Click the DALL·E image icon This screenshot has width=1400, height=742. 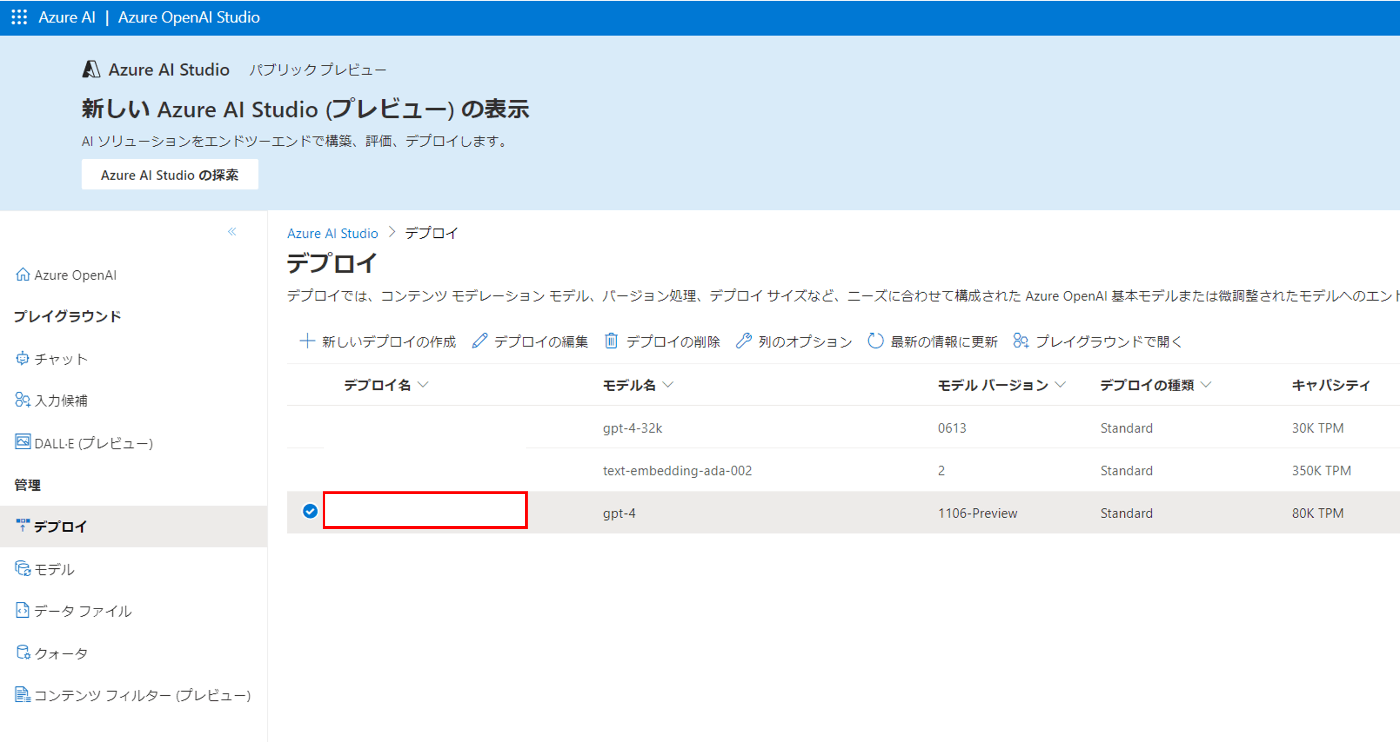tap(24, 442)
